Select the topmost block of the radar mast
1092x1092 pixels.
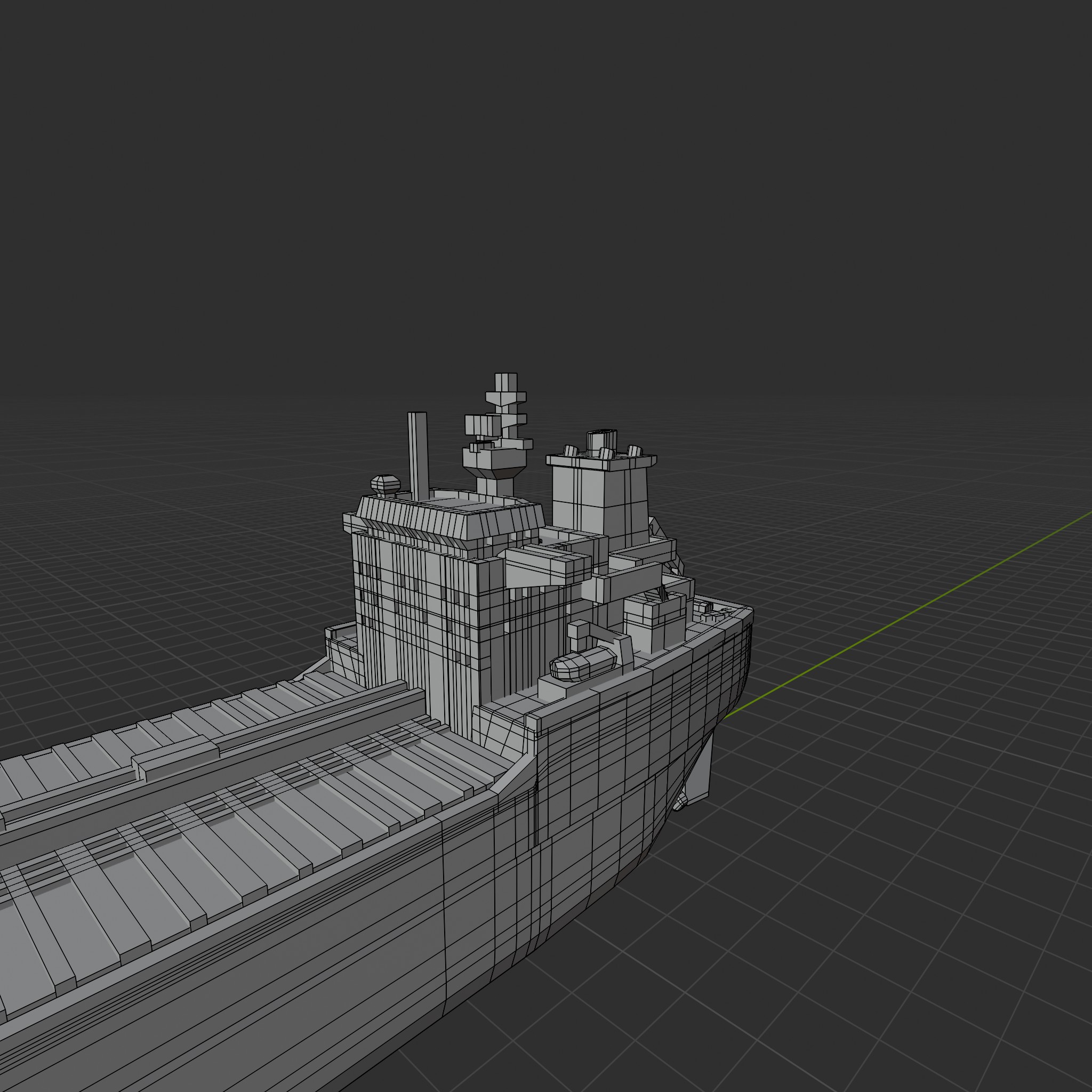(505, 382)
